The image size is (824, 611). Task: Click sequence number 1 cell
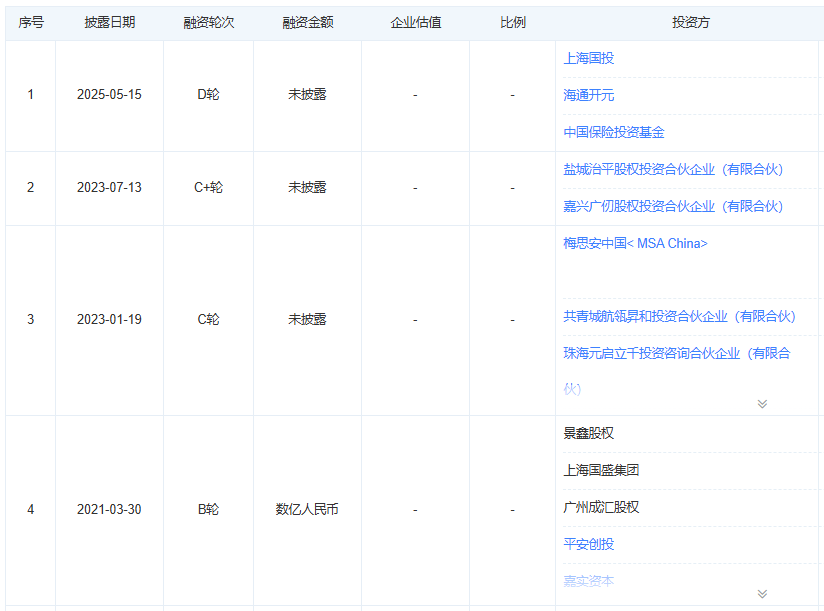[30, 95]
